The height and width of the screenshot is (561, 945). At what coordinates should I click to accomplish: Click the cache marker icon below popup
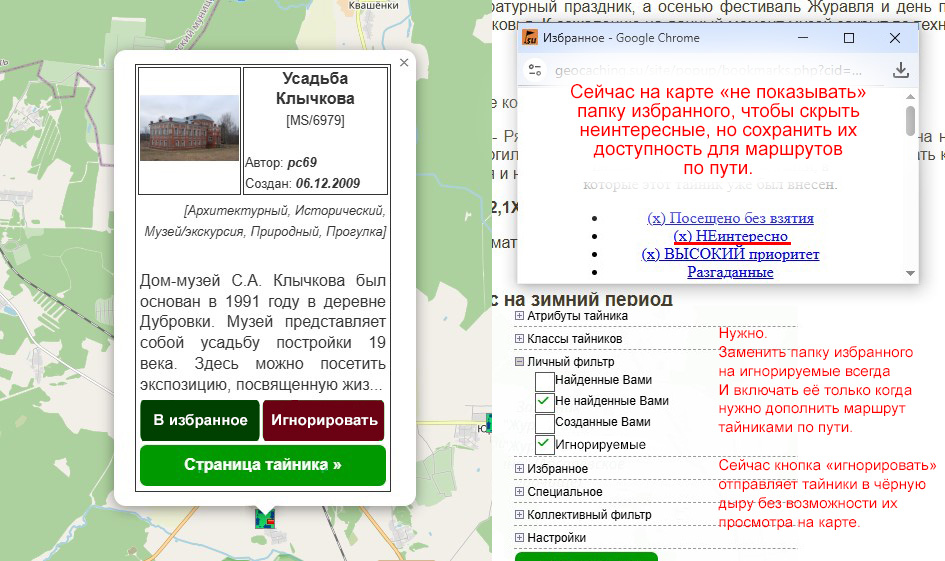coord(265,518)
